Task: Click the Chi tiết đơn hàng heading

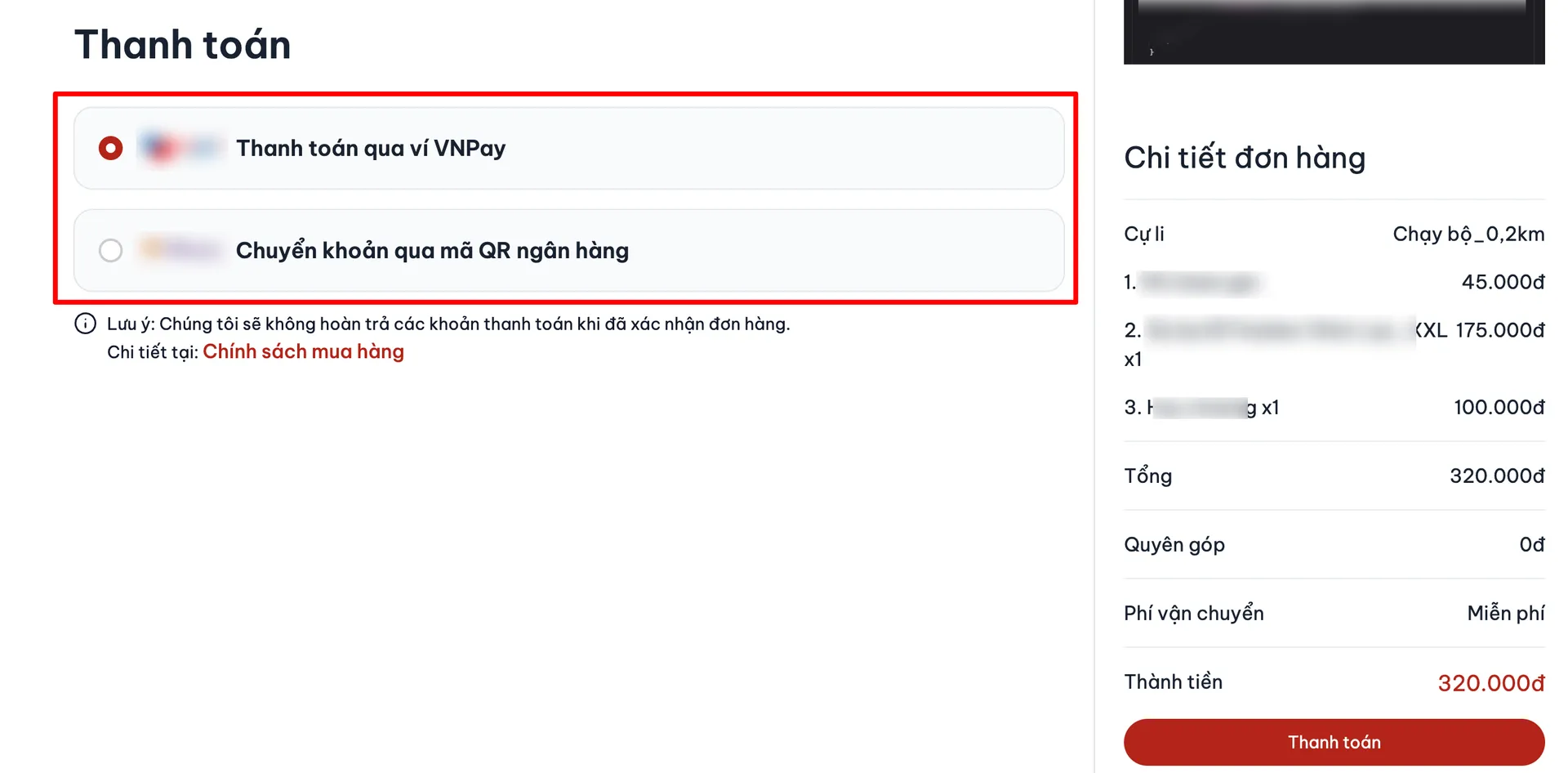Action: tap(1245, 158)
